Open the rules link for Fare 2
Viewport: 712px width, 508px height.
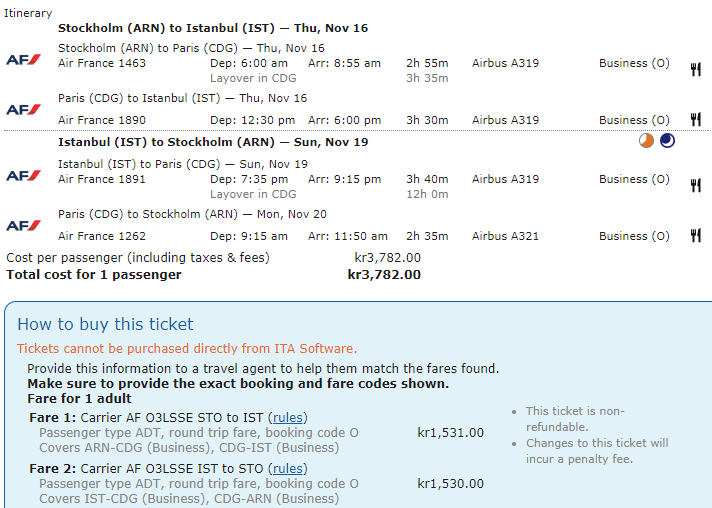(289, 468)
